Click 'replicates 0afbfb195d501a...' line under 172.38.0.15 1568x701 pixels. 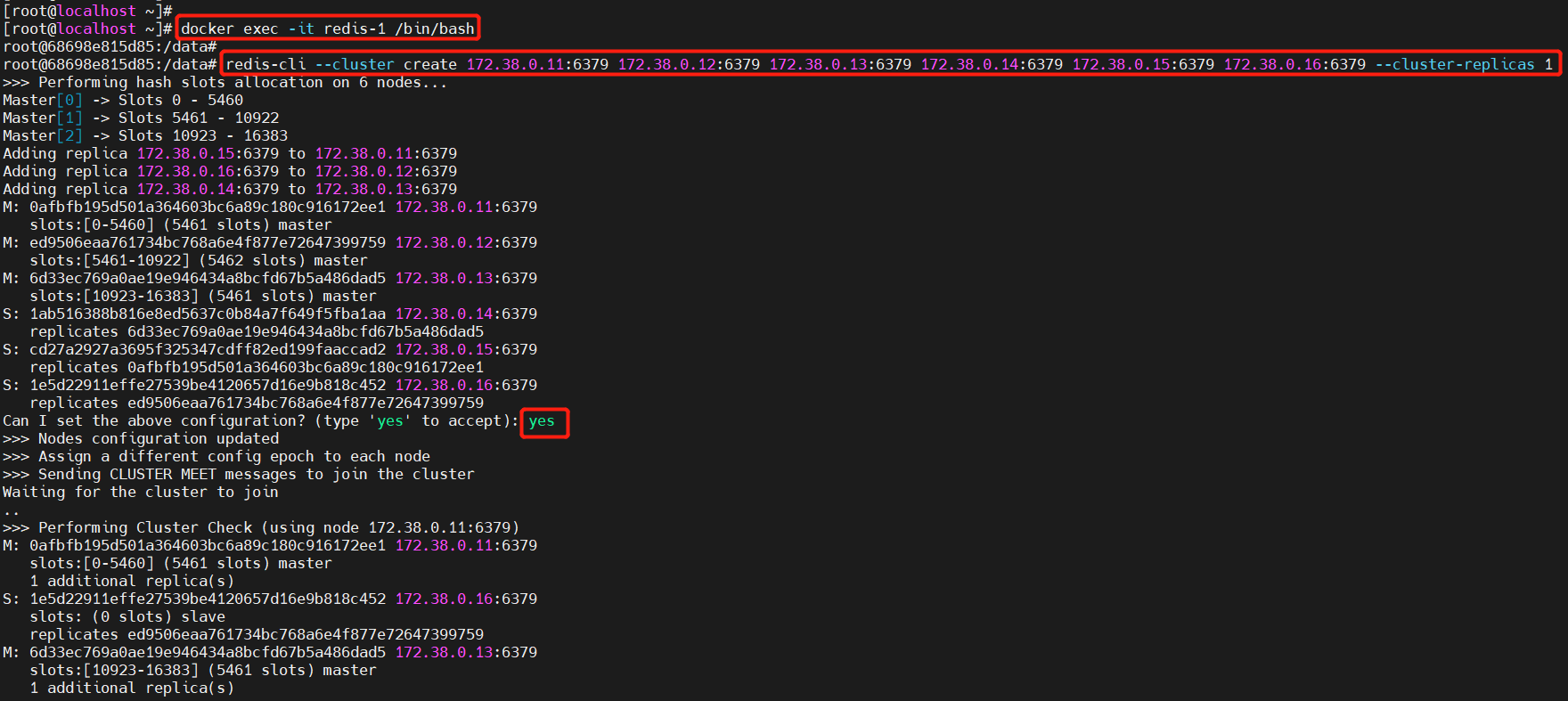257,367
